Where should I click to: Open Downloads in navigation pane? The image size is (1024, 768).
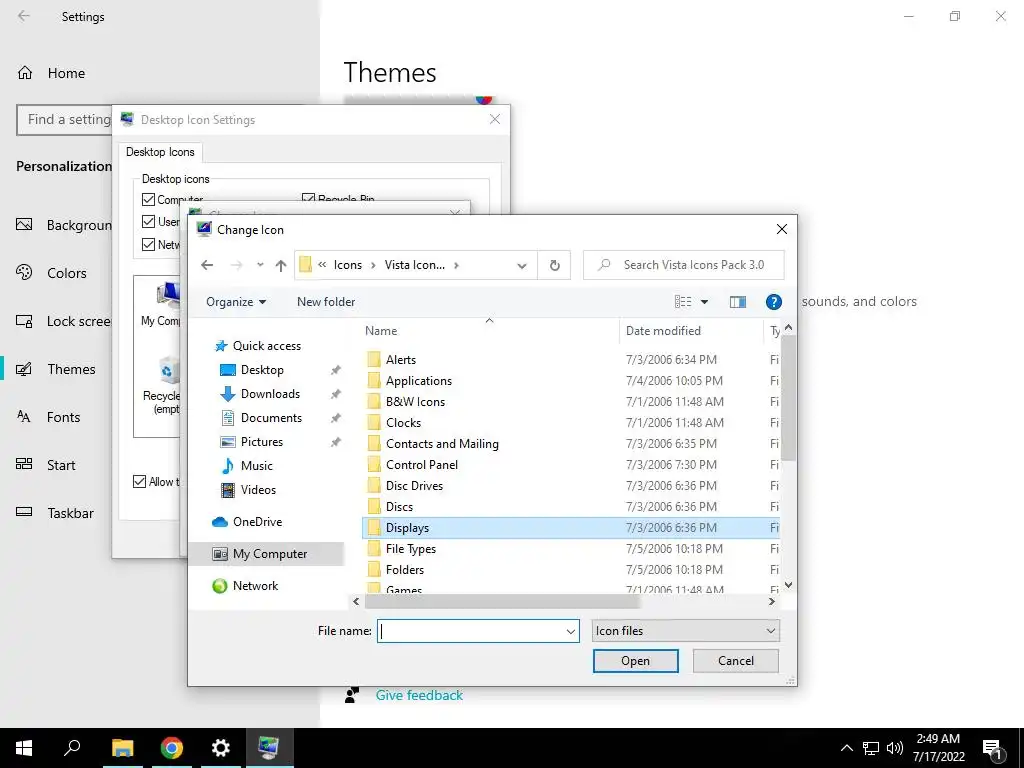coord(270,394)
